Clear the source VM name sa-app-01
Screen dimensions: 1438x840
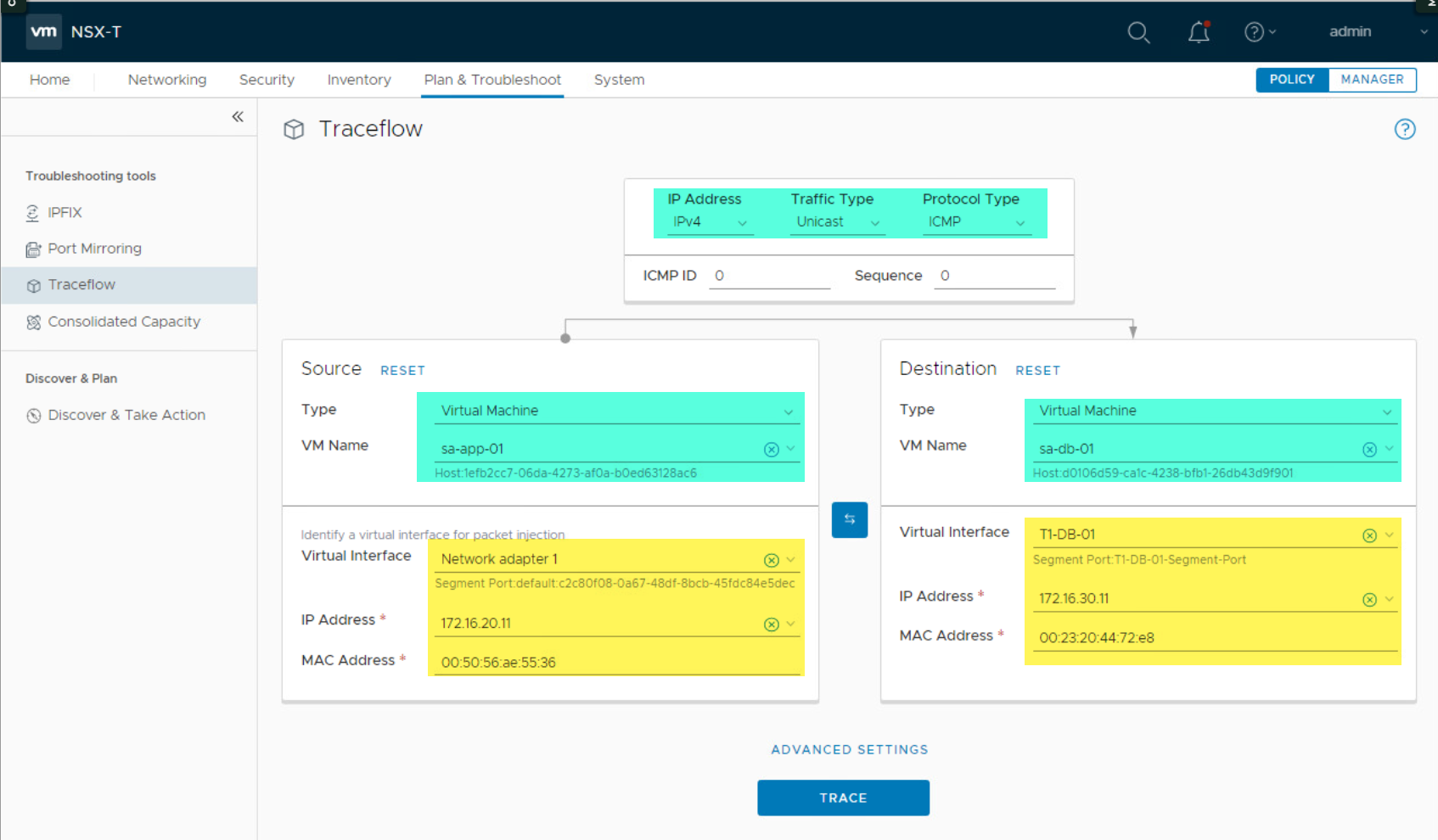coord(771,450)
